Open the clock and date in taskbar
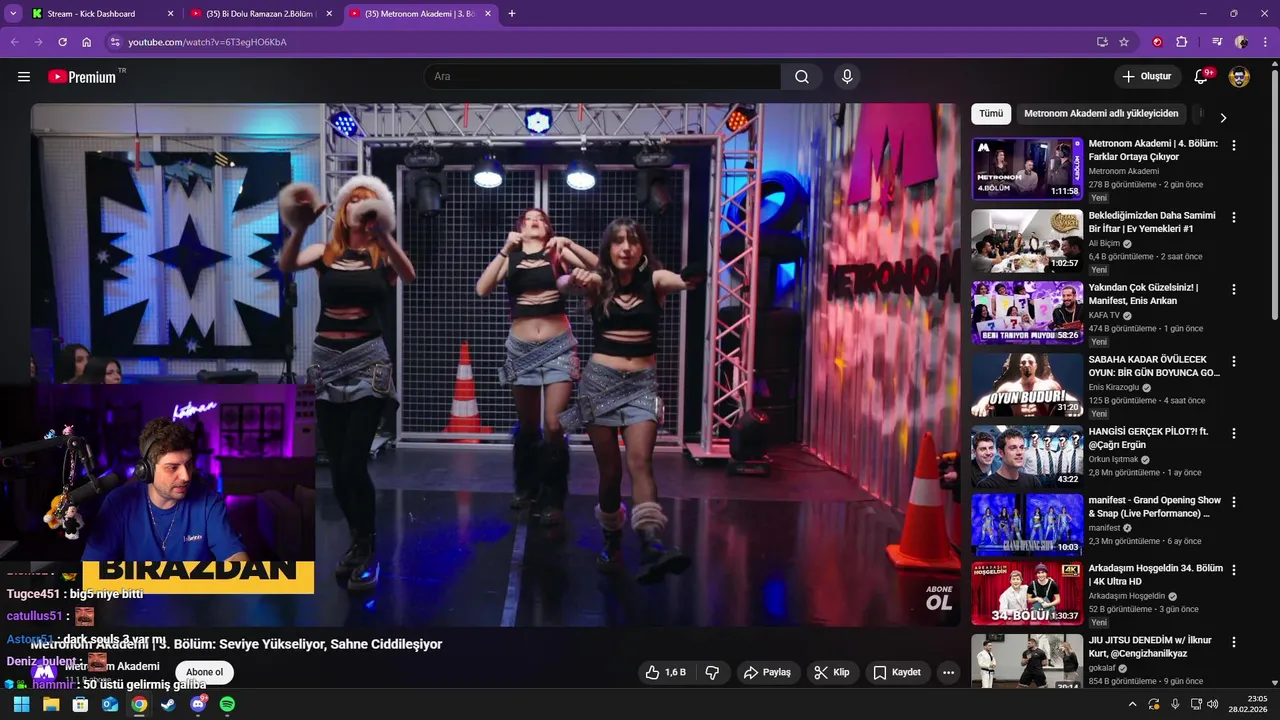Viewport: 1280px width, 720px height. pos(1248,704)
